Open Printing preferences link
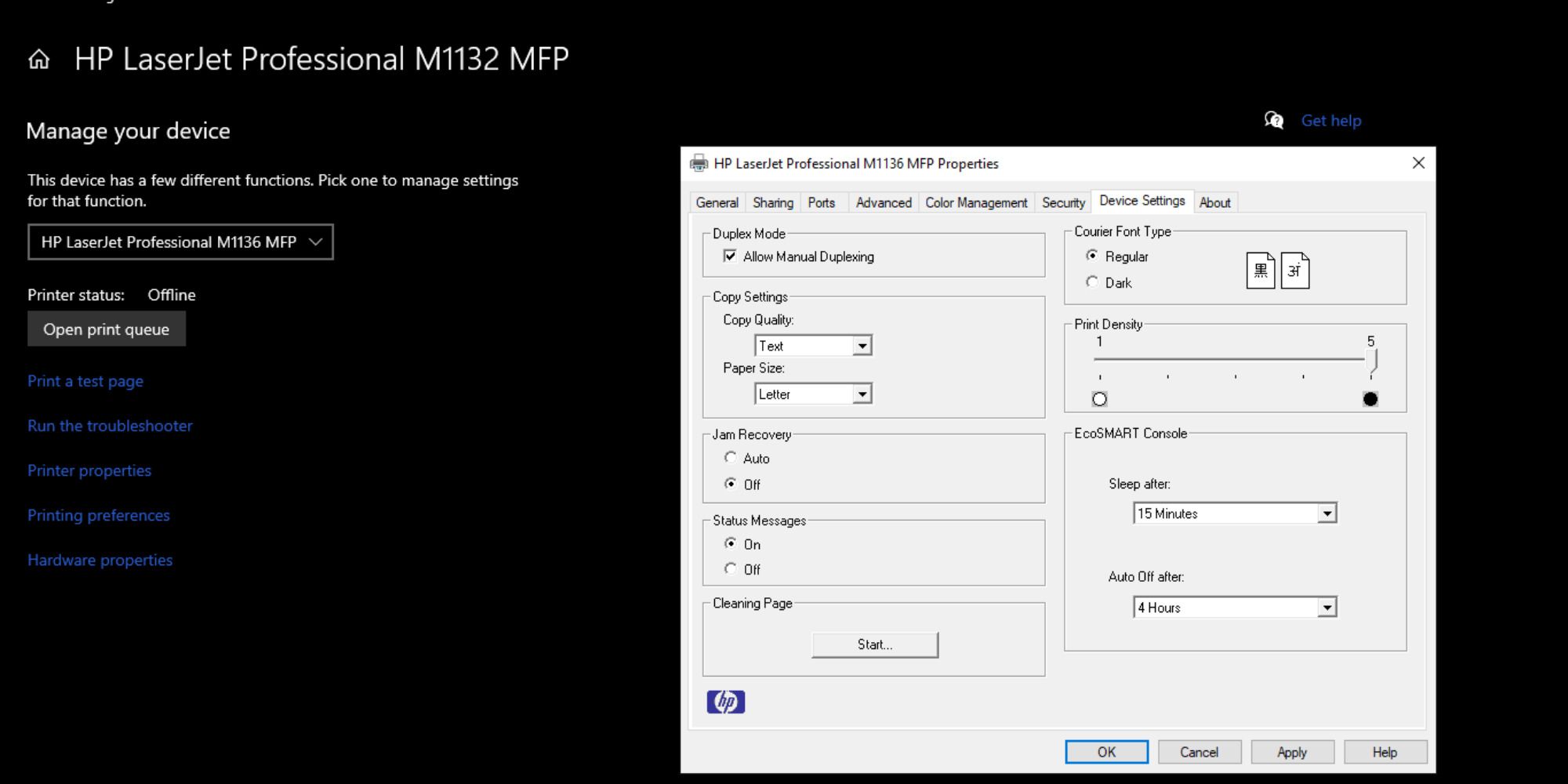 pos(99,515)
